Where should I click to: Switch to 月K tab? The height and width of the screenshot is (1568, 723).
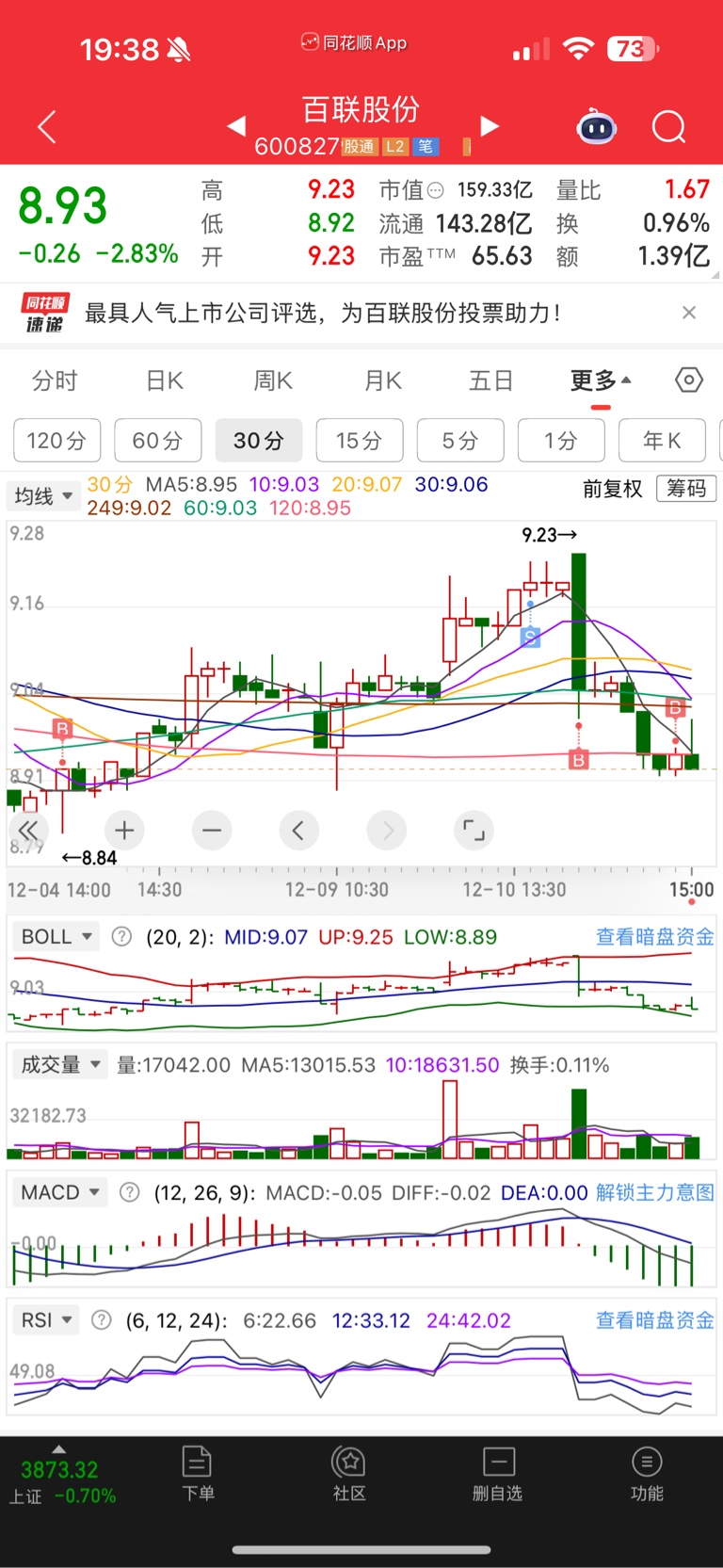pos(383,380)
